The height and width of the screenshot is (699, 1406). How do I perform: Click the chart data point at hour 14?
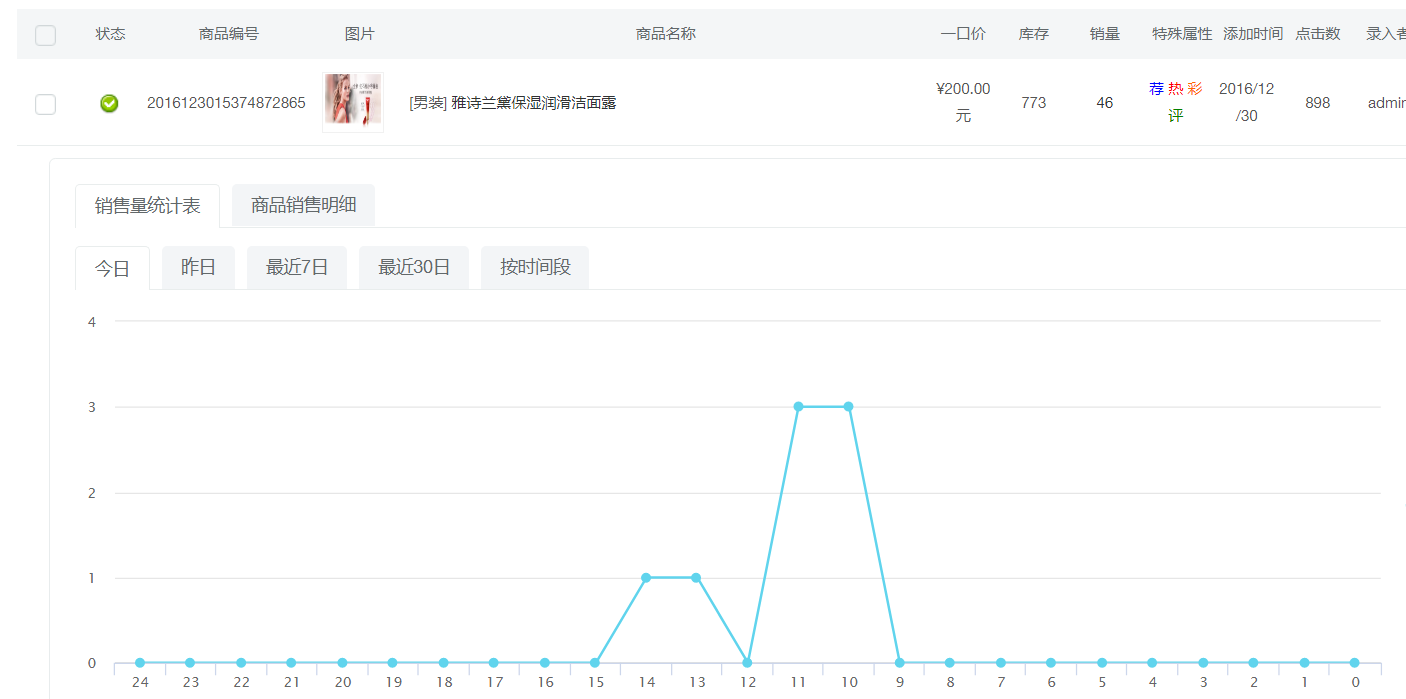(x=646, y=577)
